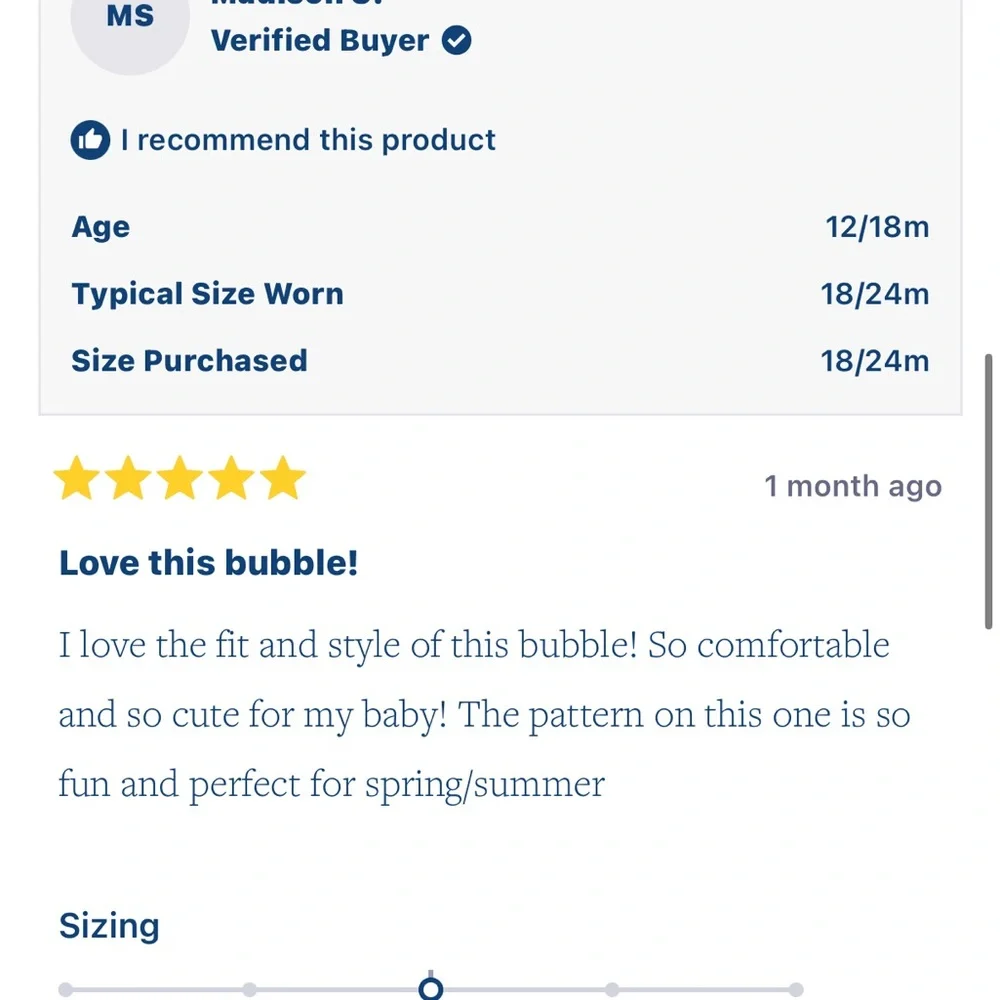Click the '1 month ago' timestamp
This screenshot has height=1000, width=1000.
tap(853, 486)
